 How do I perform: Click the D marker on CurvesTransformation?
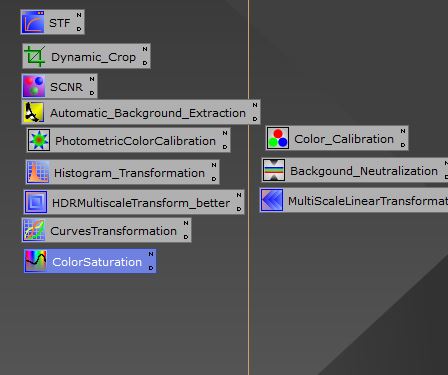pos(186,237)
